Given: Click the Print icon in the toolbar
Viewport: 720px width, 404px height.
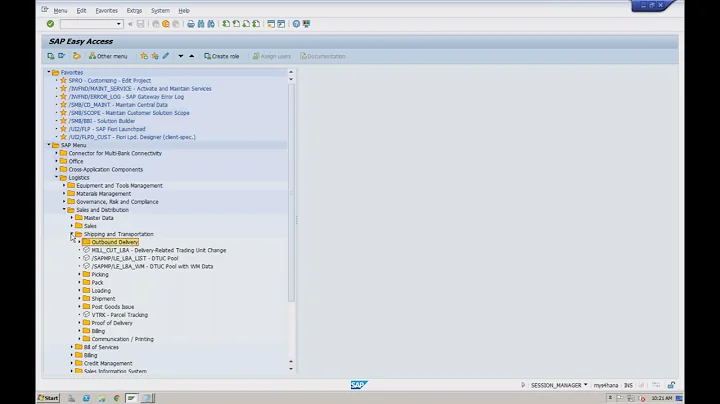Looking at the screenshot, I should (x=191, y=24).
